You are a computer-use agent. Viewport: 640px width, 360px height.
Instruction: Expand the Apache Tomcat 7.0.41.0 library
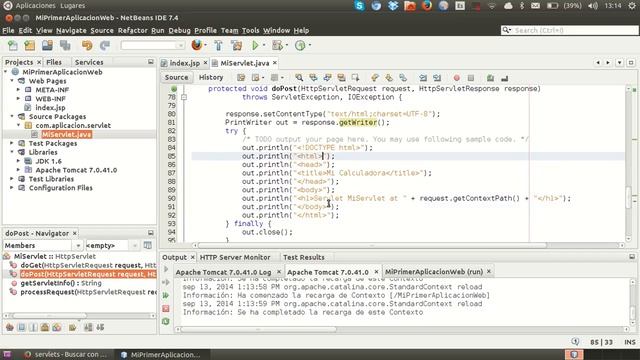coord(18,170)
